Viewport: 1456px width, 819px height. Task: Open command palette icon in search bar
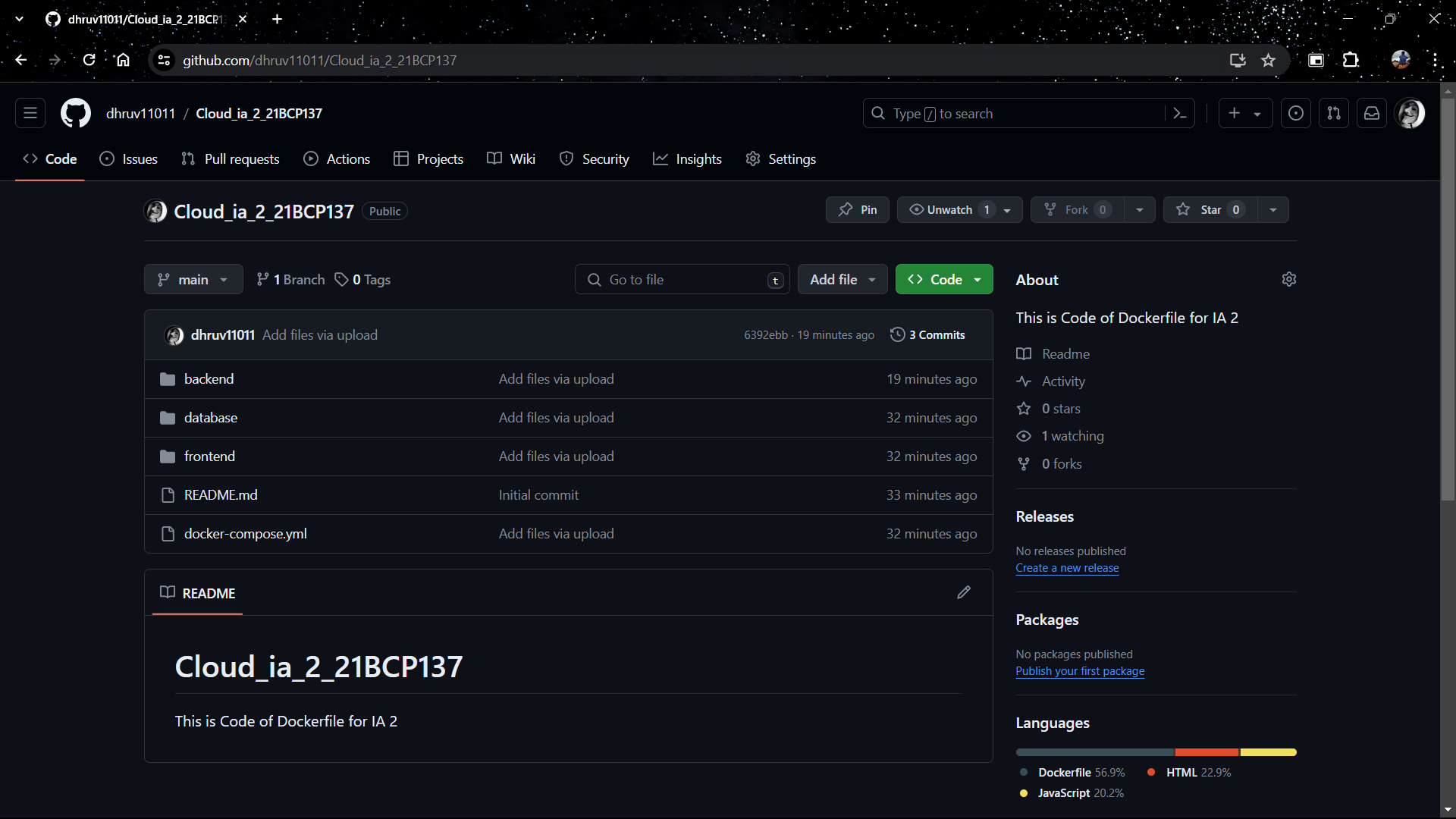(x=1179, y=114)
